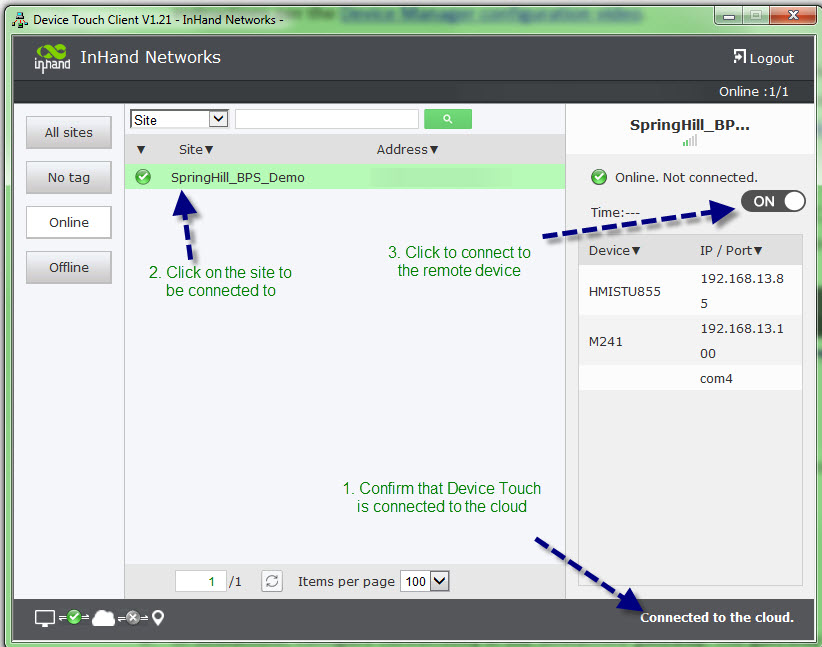Select the All sites filter
The height and width of the screenshot is (647, 822).
(69, 132)
